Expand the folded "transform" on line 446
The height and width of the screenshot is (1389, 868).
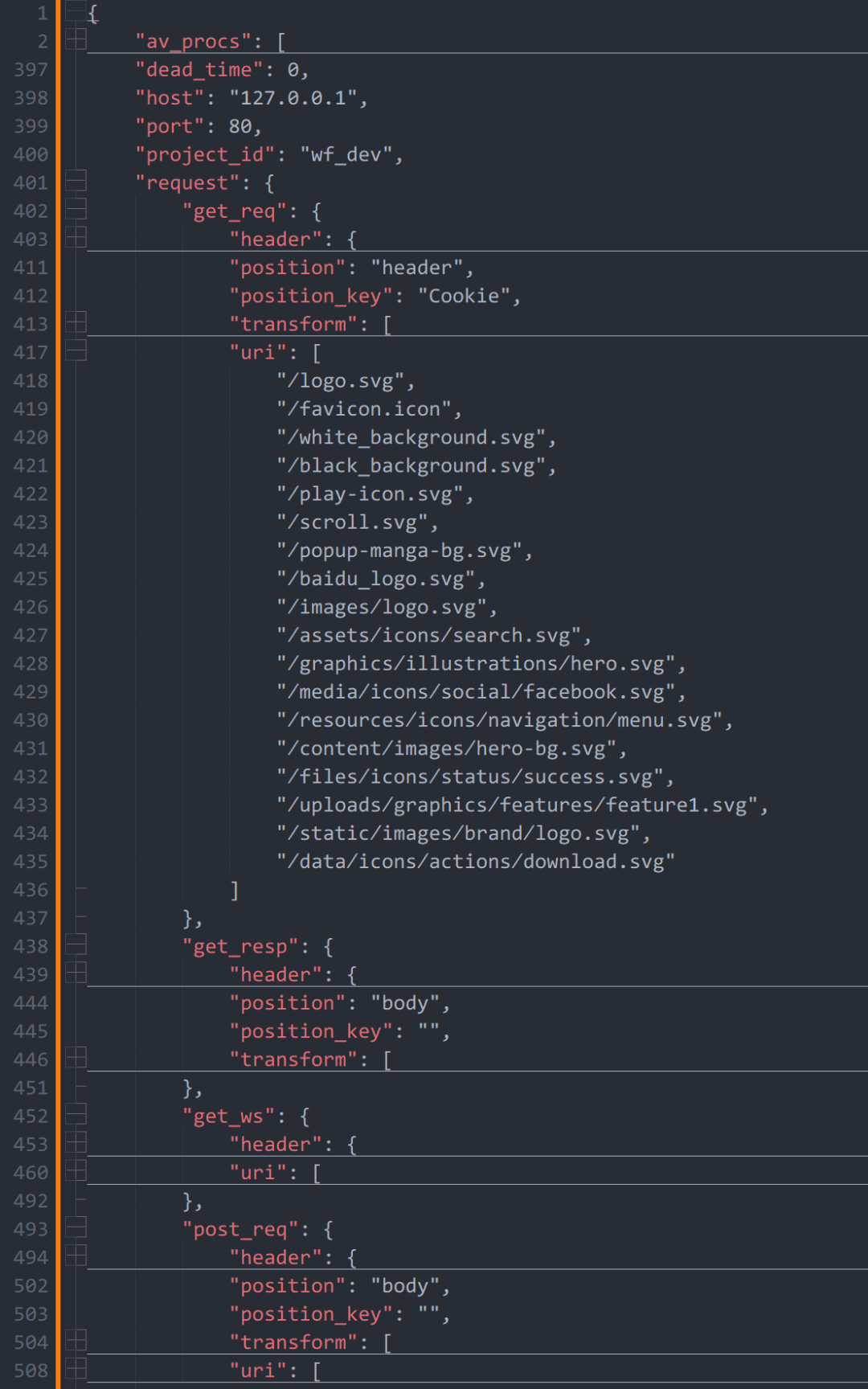point(76,1057)
